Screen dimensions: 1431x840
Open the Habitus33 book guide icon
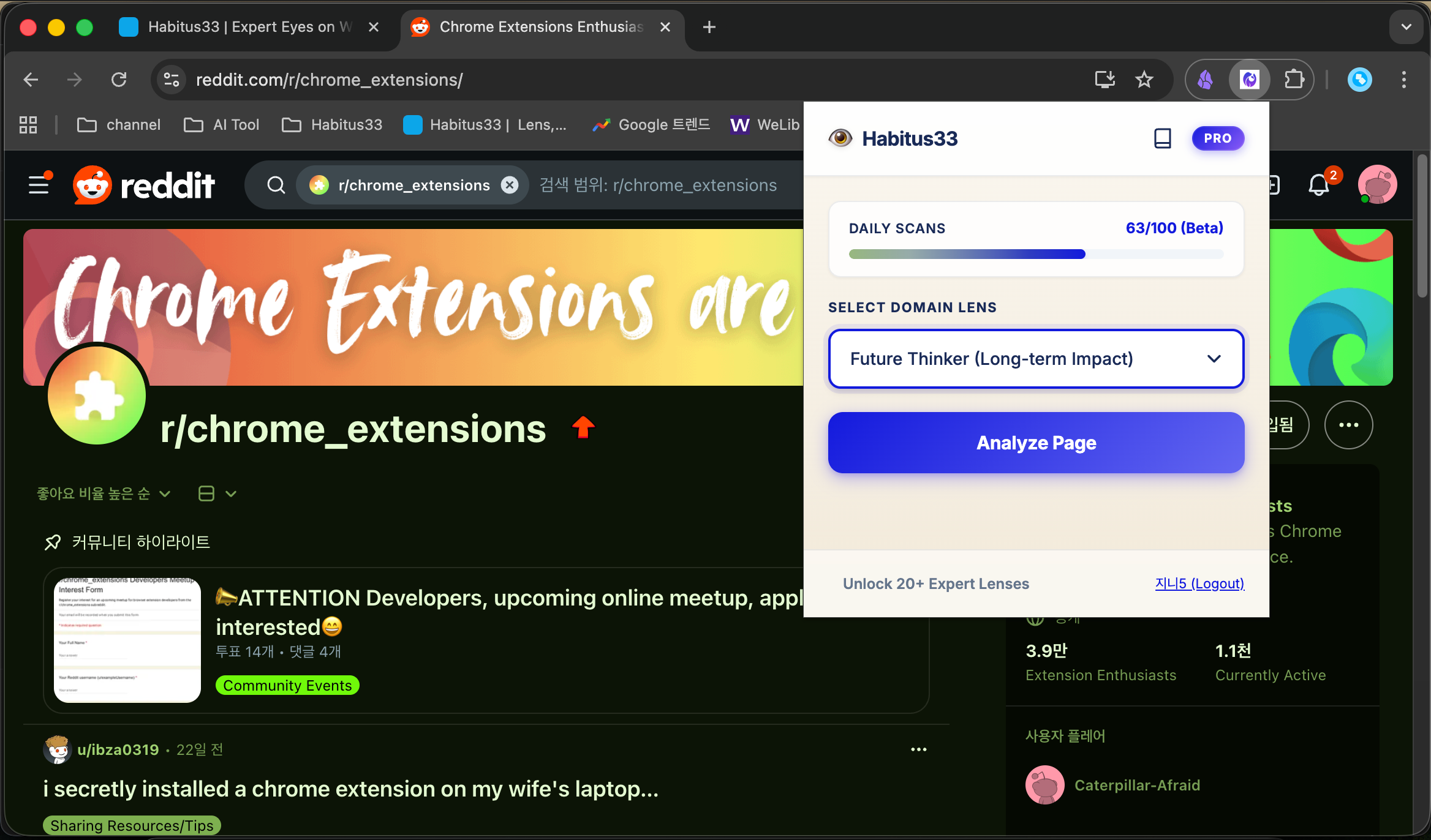[1162, 138]
